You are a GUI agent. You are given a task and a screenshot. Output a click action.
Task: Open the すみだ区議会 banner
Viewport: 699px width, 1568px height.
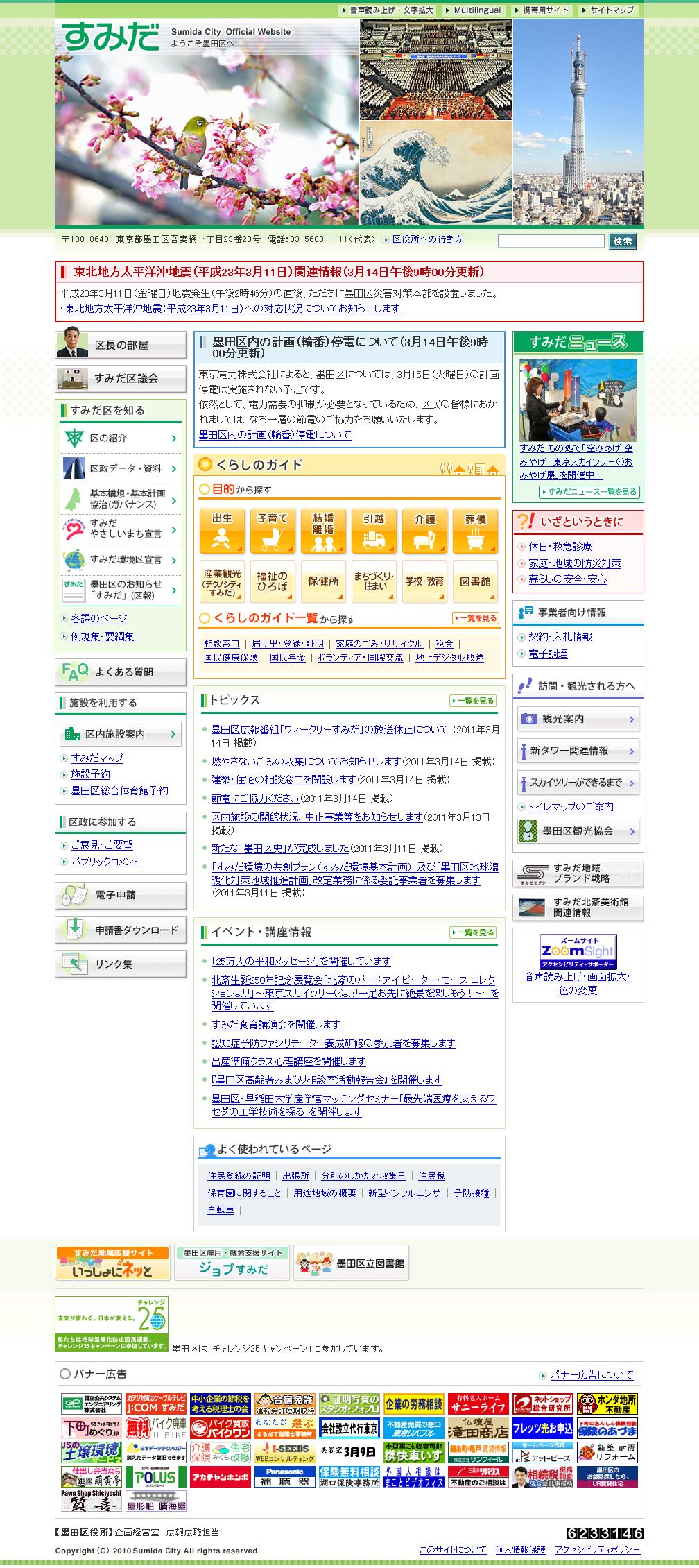121,378
